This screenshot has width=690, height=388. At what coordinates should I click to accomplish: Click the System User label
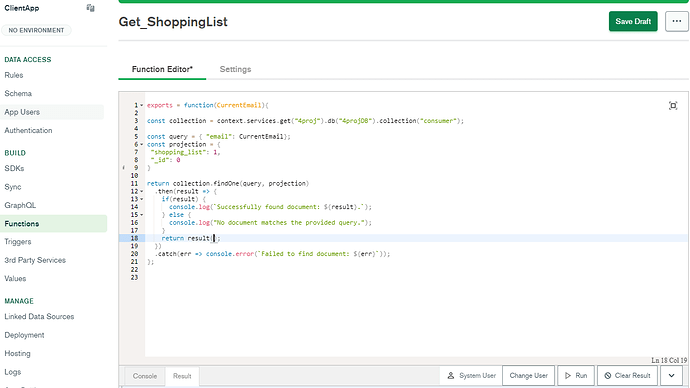[472, 376]
